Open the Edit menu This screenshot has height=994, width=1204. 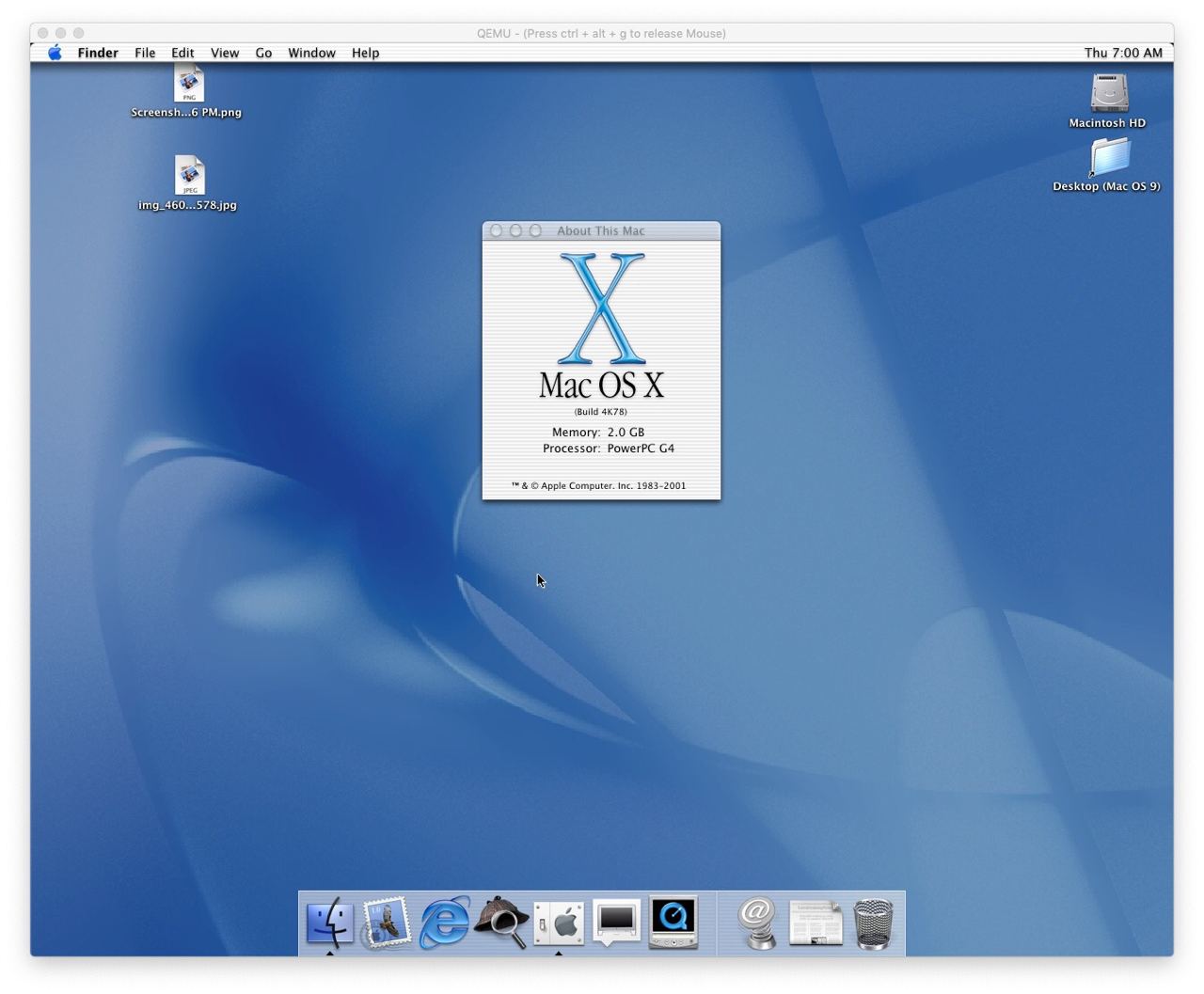click(x=182, y=53)
